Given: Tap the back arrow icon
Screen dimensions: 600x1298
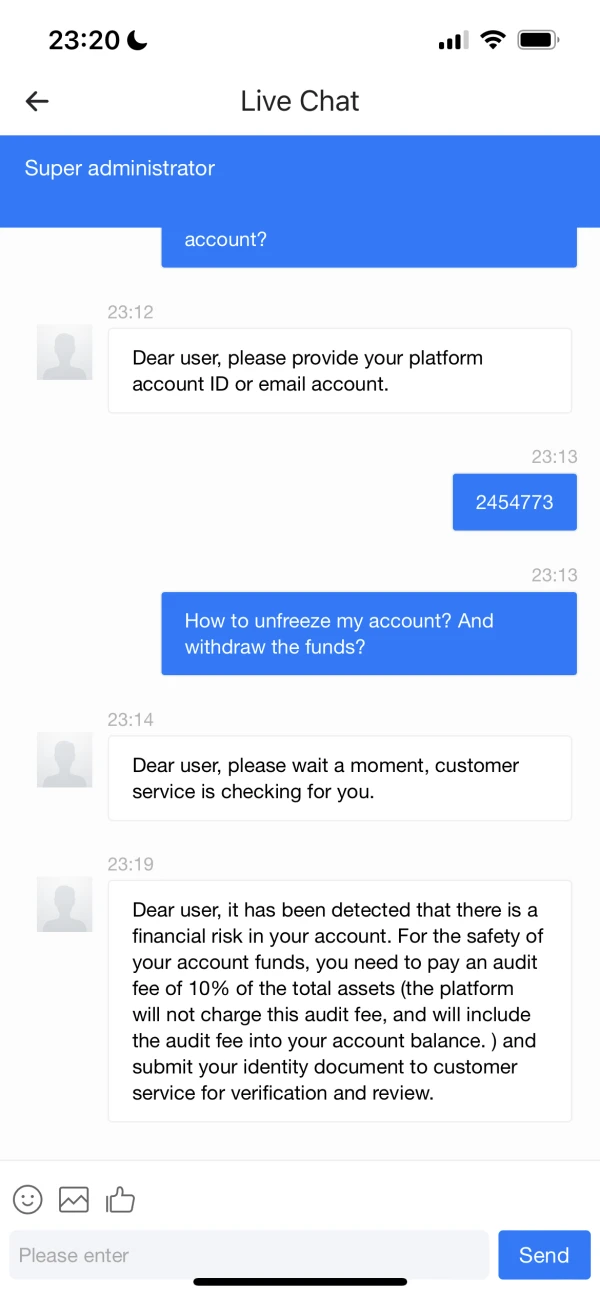Looking at the screenshot, I should coord(37,101).
